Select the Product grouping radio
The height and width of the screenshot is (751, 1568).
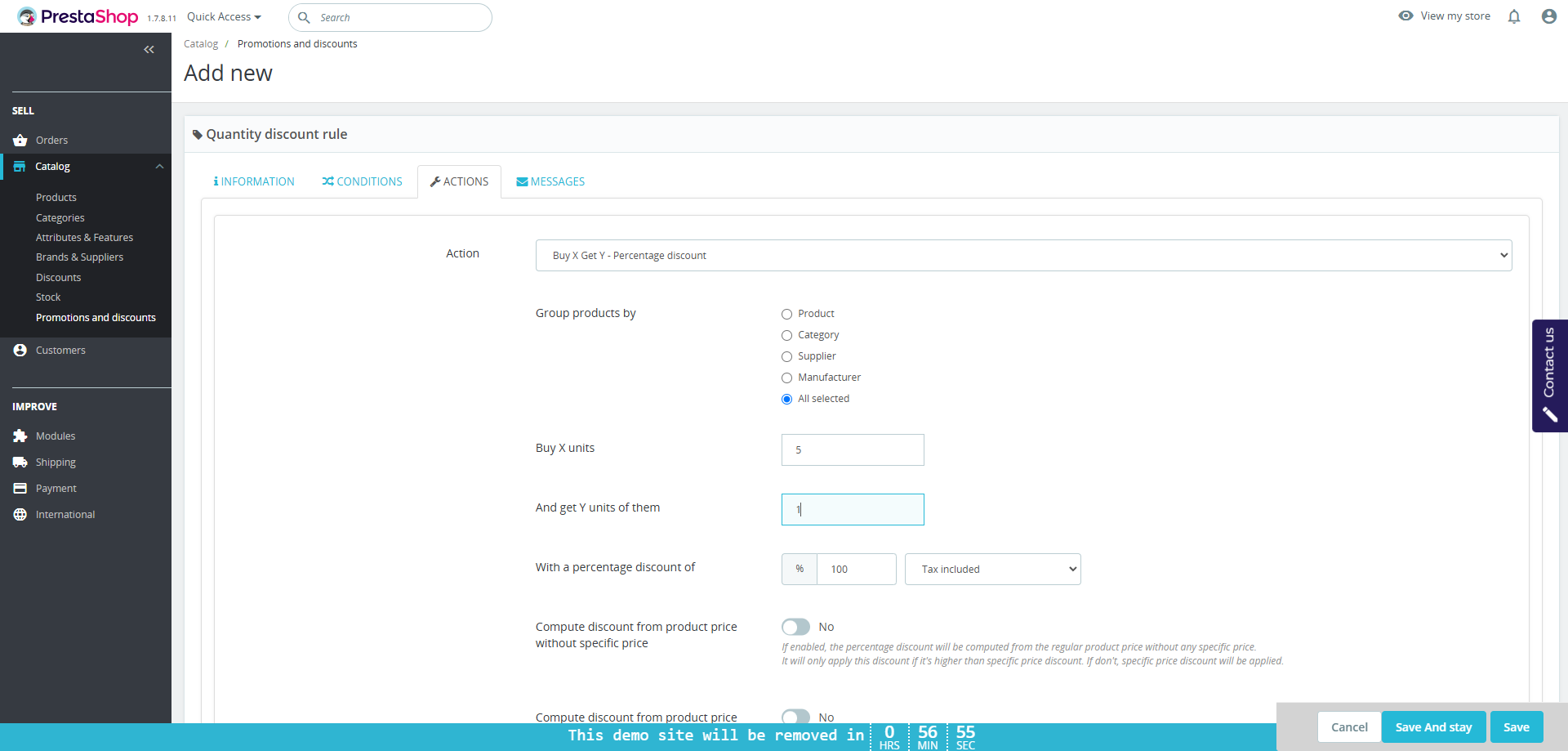(x=786, y=314)
